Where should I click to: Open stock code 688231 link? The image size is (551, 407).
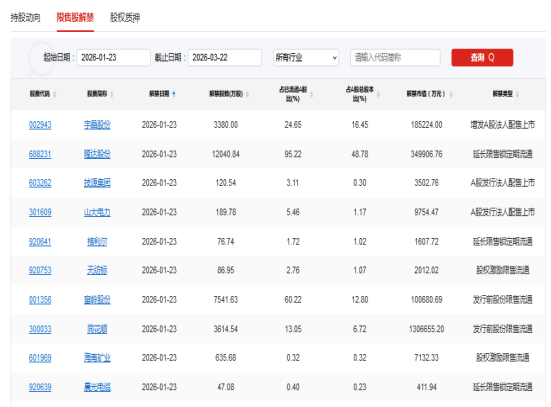(x=40, y=154)
